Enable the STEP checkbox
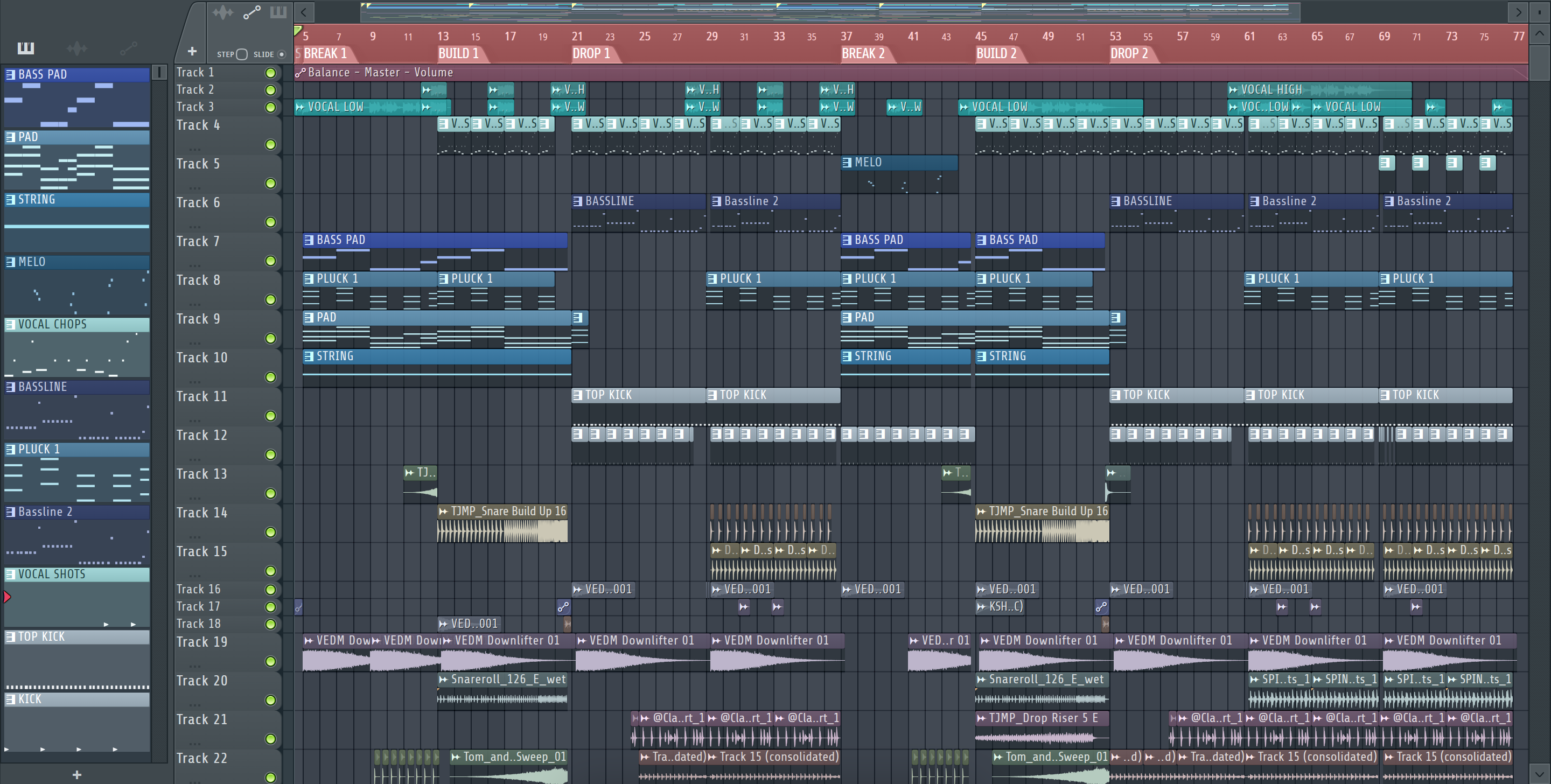The height and width of the screenshot is (784, 1551). tap(242, 54)
